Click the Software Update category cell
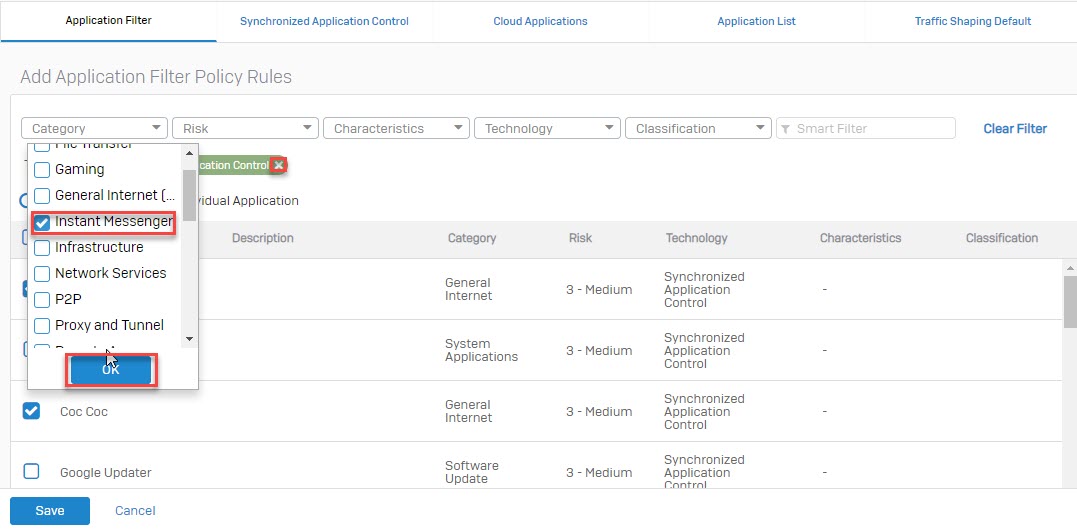 pos(471,472)
